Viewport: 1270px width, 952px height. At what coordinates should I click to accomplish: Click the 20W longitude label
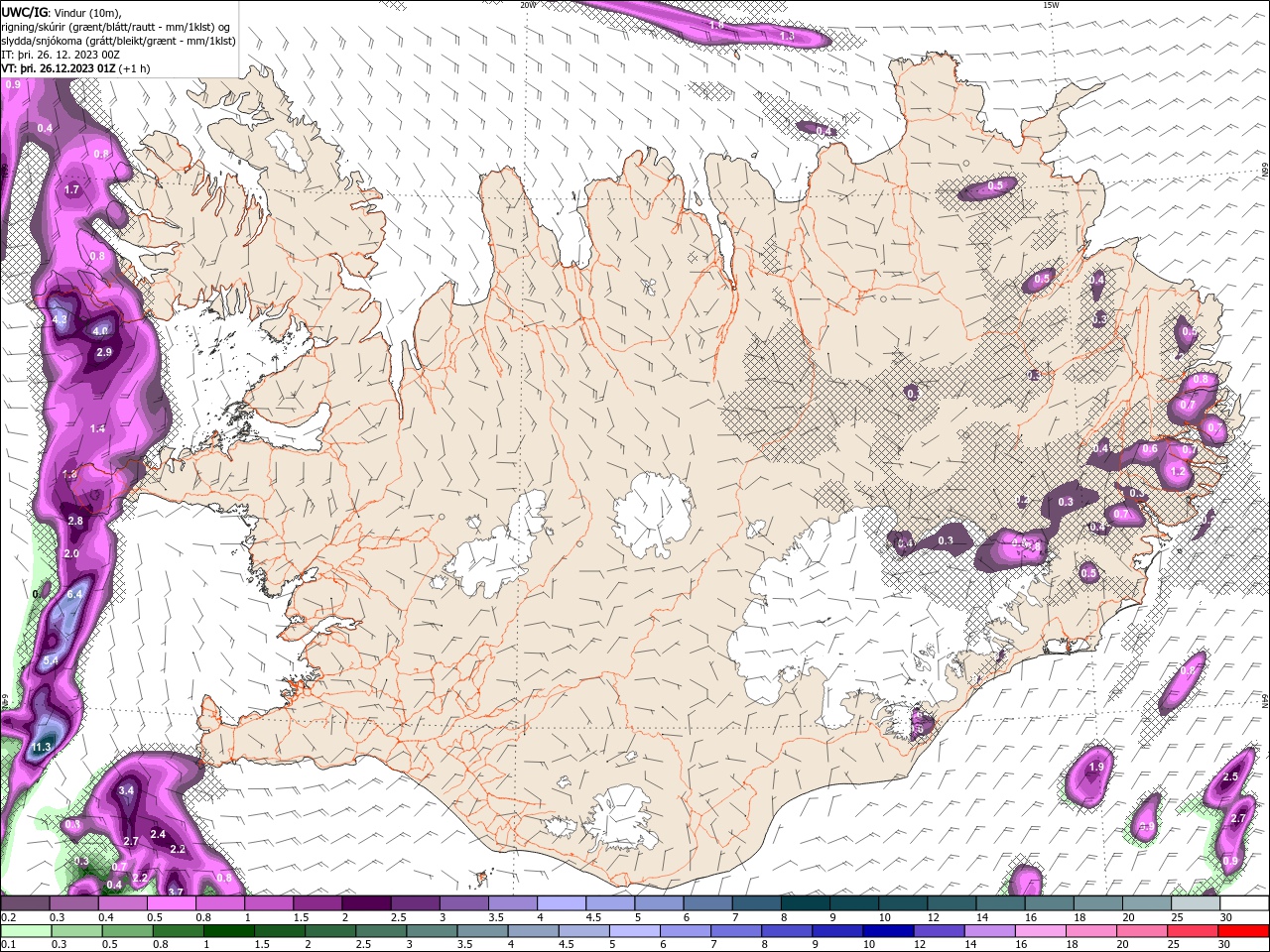(528, 5)
